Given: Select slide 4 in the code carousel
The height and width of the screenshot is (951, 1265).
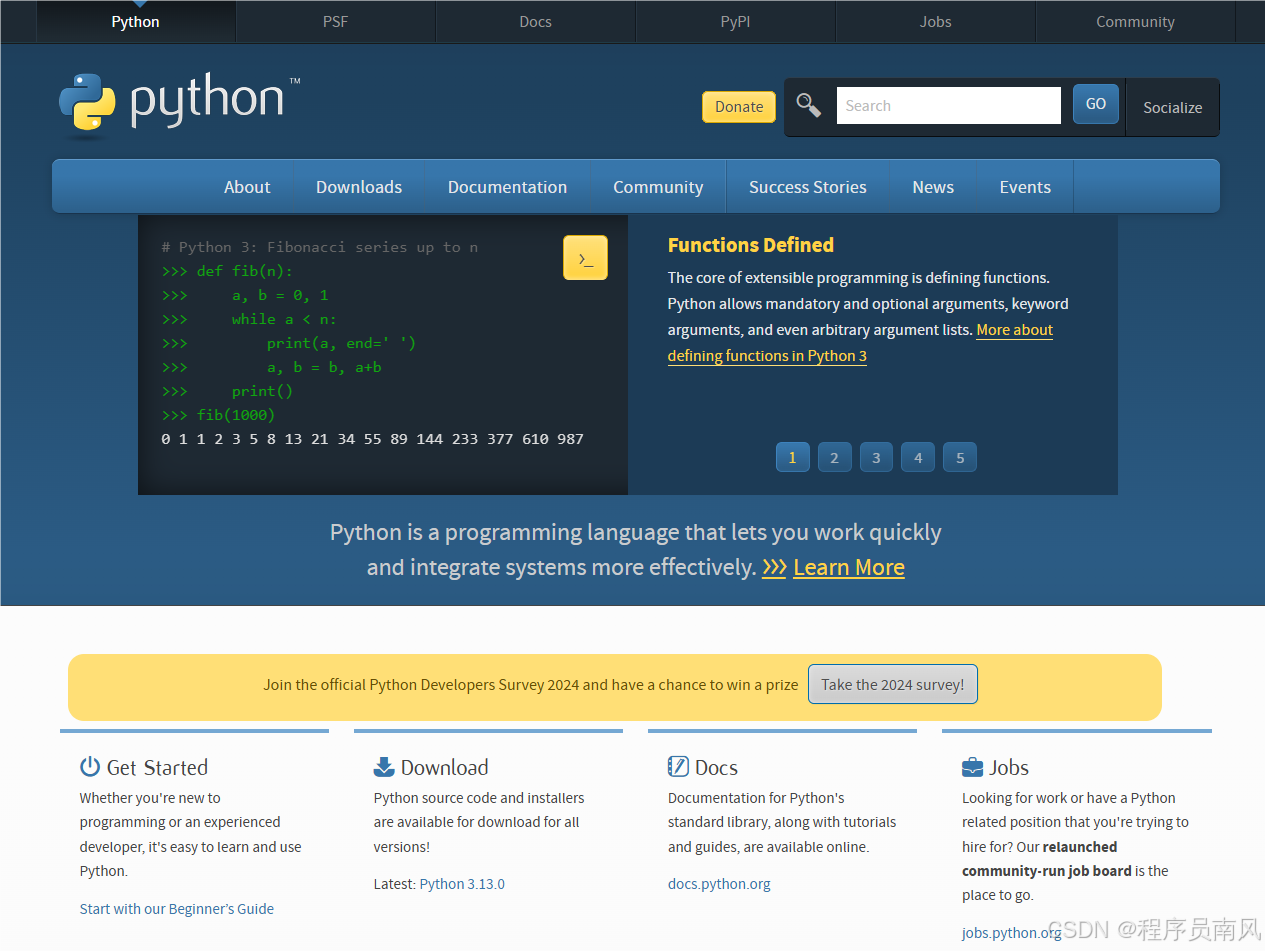Looking at the screenshot, I should point(918,457).
